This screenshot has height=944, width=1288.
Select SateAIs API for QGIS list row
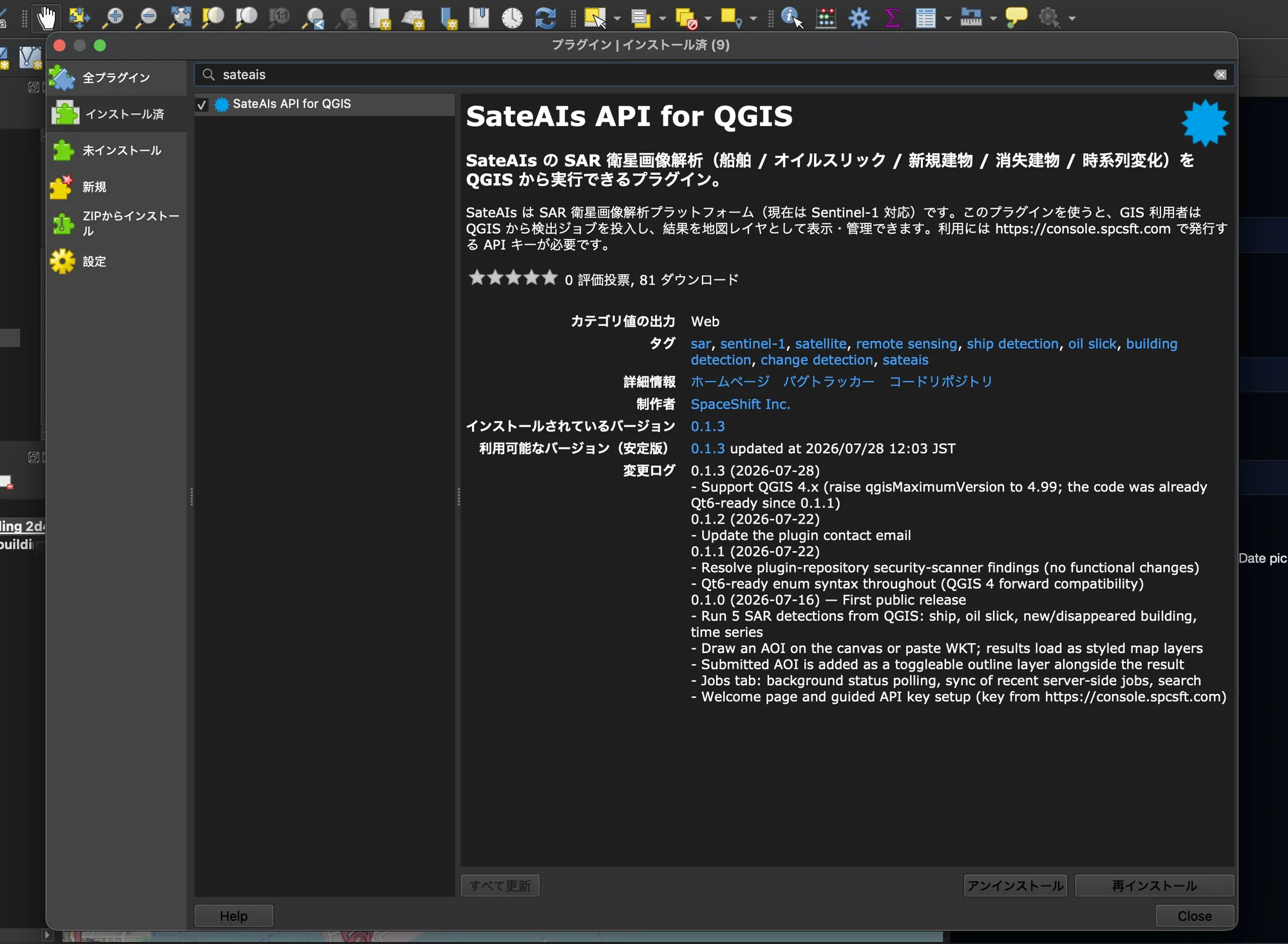[325, 104]
